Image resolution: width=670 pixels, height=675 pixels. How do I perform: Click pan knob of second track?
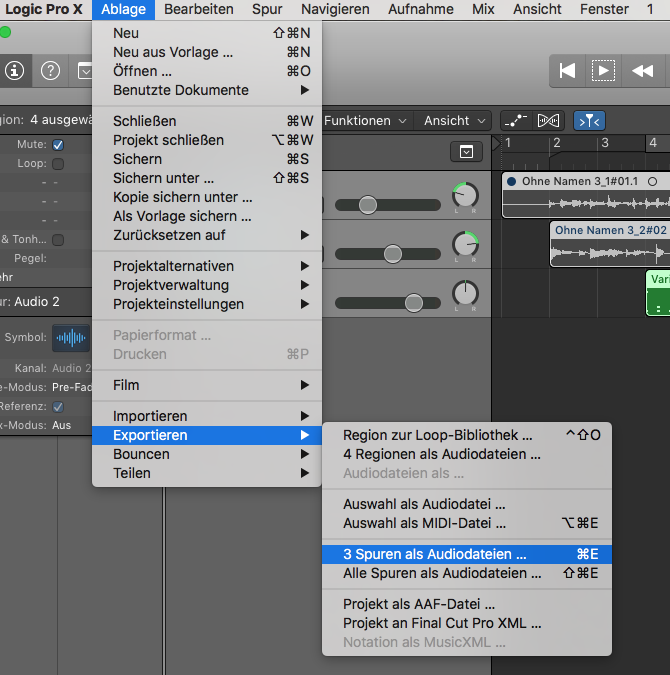465,245
